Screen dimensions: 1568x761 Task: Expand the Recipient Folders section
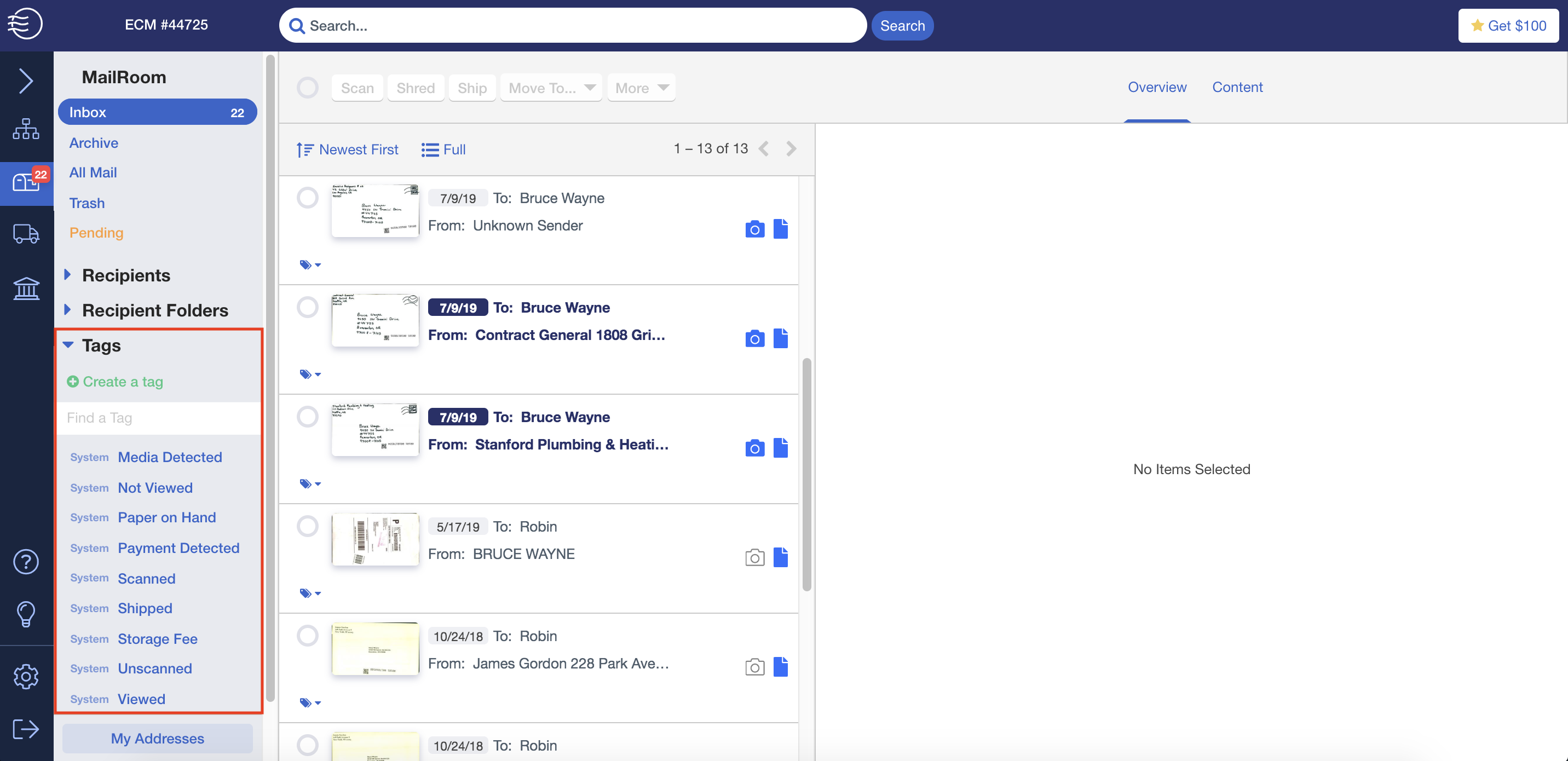(x=67, y=310)
